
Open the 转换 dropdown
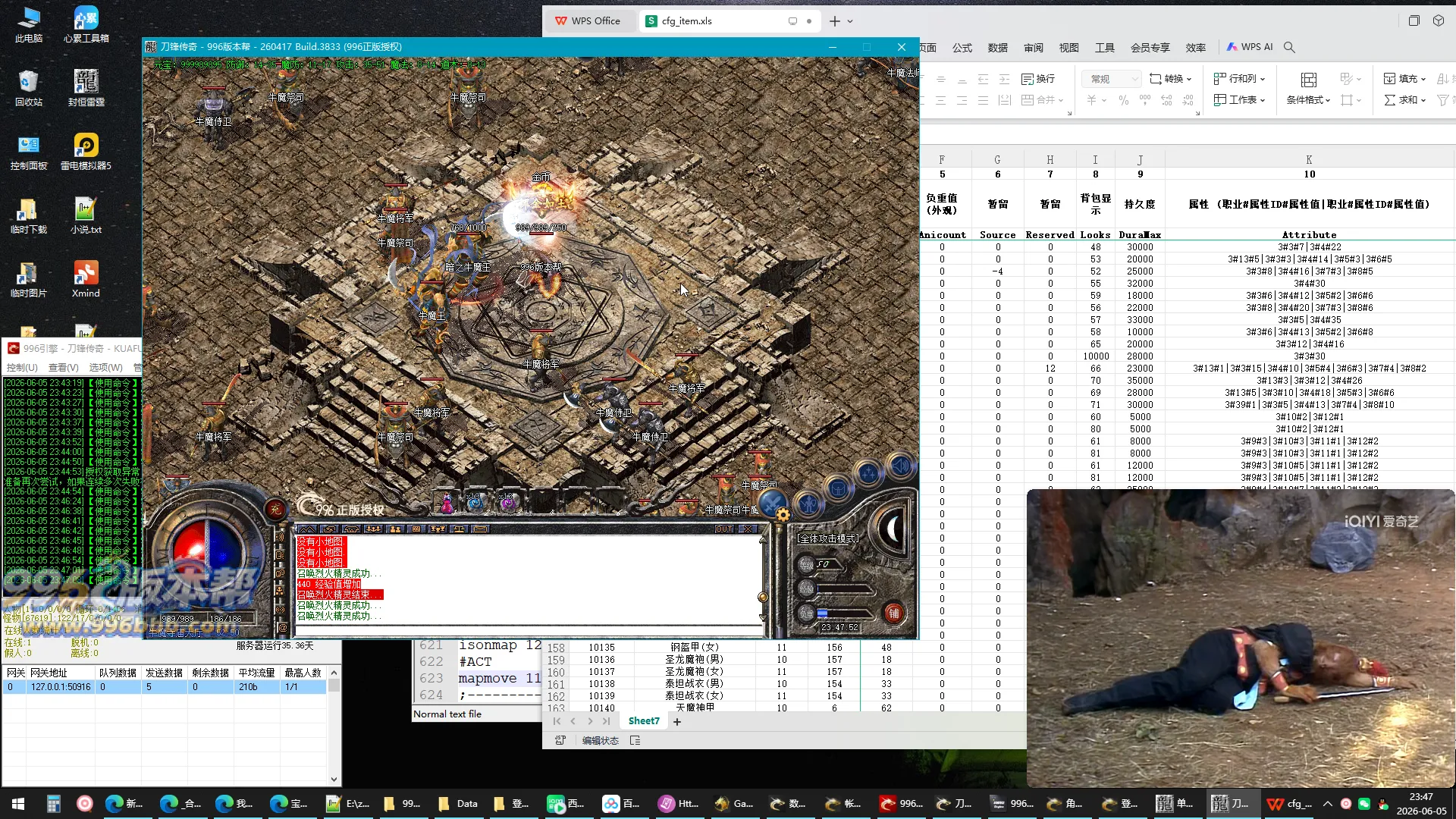pos(1171,79)
